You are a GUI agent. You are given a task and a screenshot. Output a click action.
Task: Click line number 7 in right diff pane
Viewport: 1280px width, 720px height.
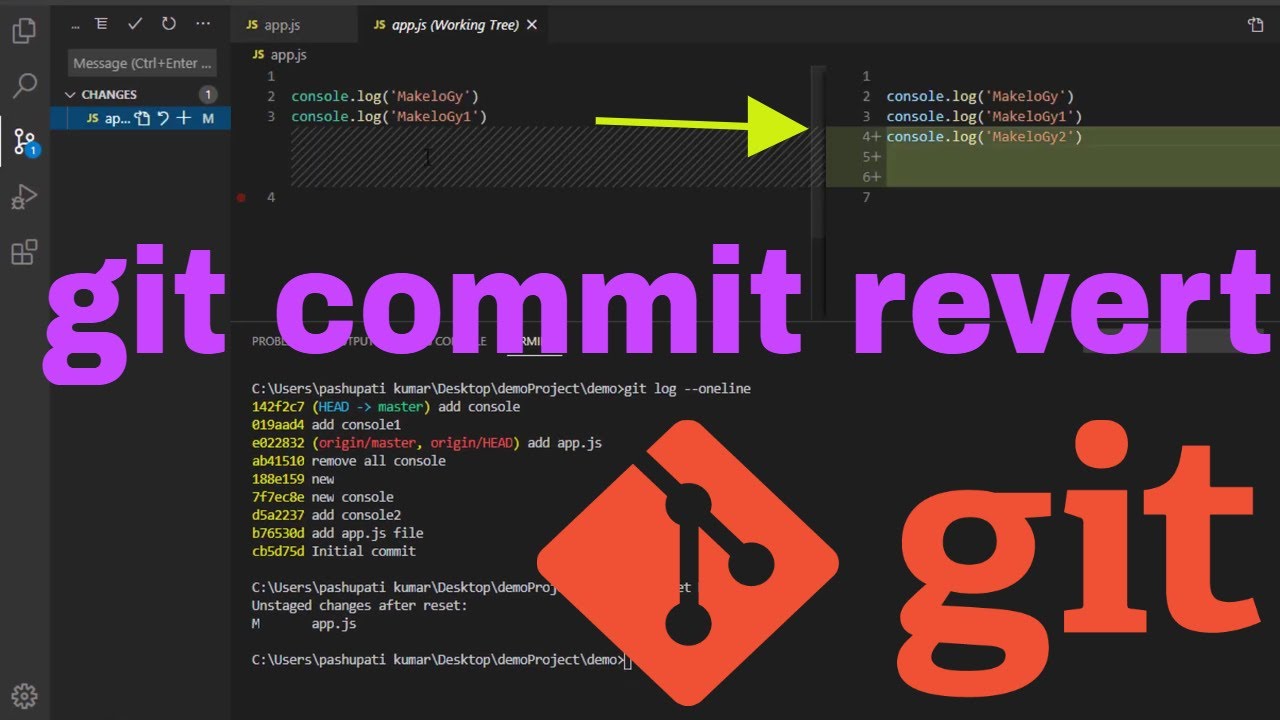(x=866, y=198)
